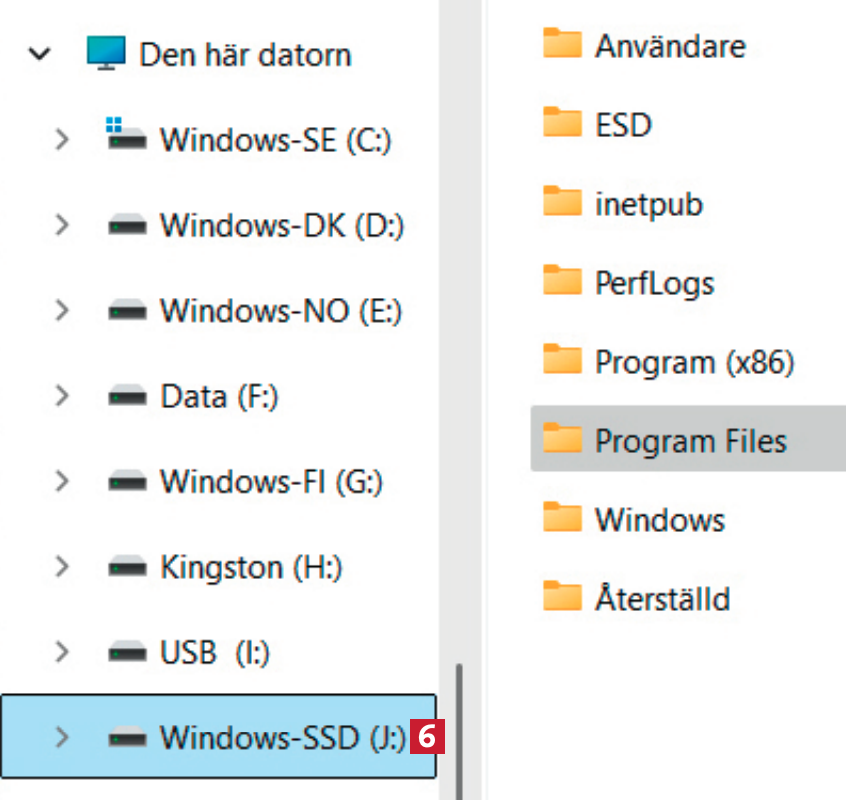Click the Kingston (H:) drive icon
846x800 pixels.
click(127, 567)
